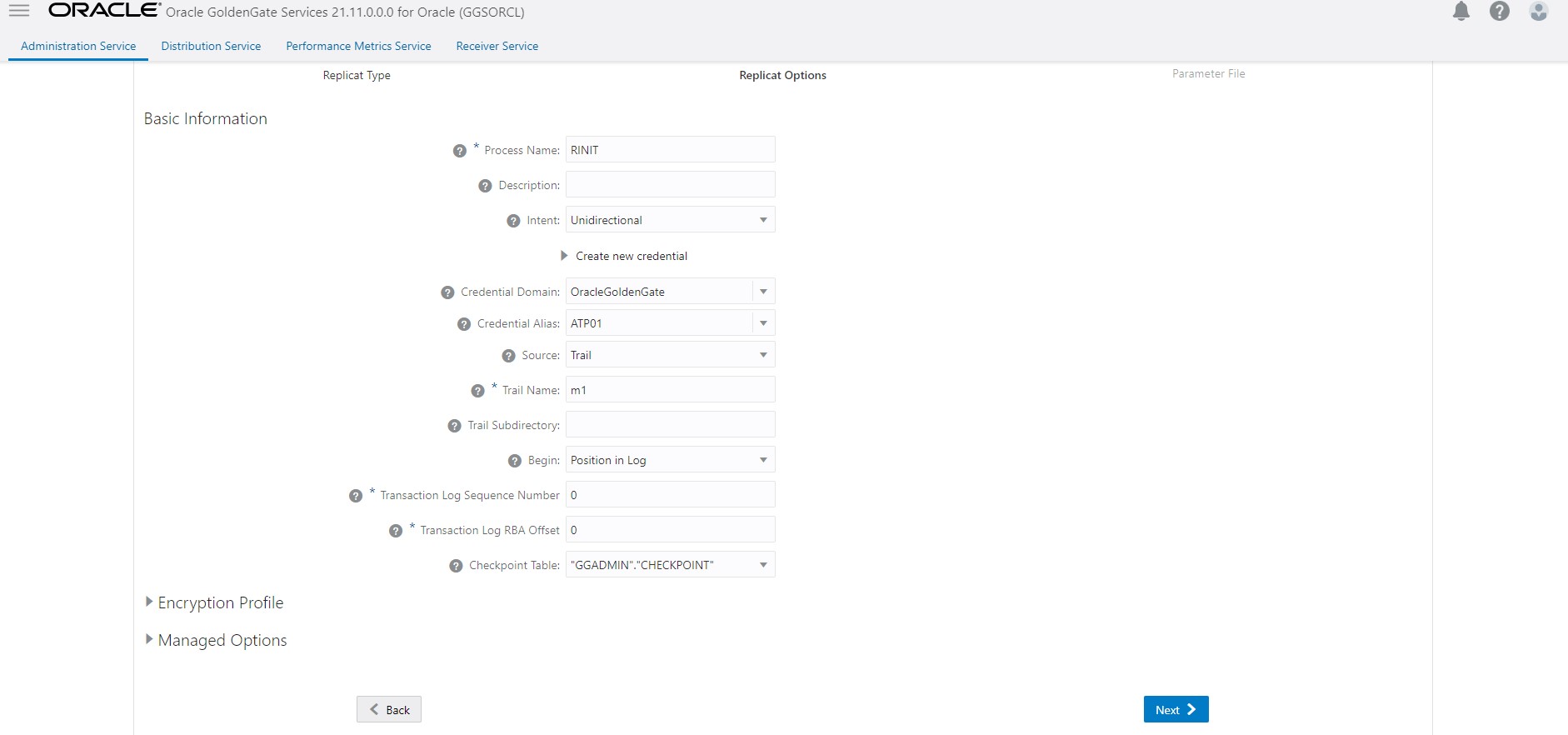Focus Transaction Log Sequence Number input
Image resolution: width=1568 pixels, height=735 pixels.
pos(671,495)
